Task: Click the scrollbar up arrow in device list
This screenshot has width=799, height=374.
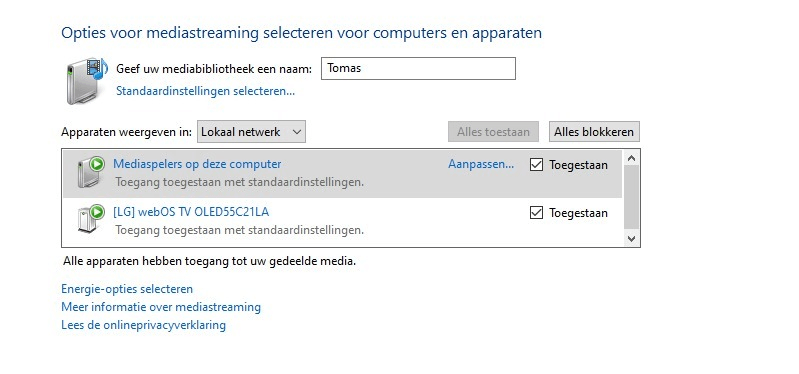Action: pyautogui.click(x=631, y=158)
